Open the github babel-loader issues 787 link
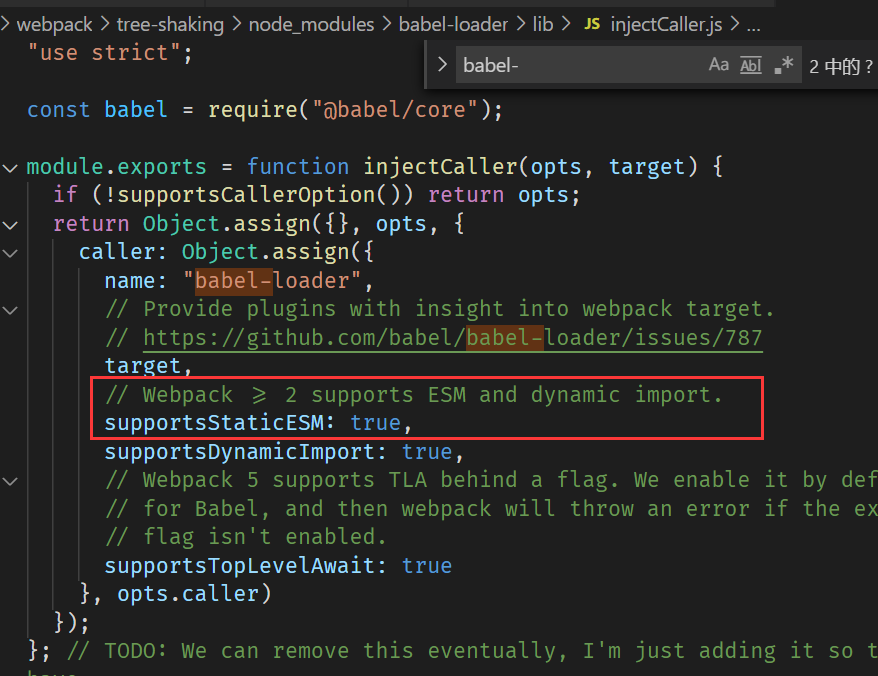The image size is (878, 676). pyautogui.click(x=452, y=338)
